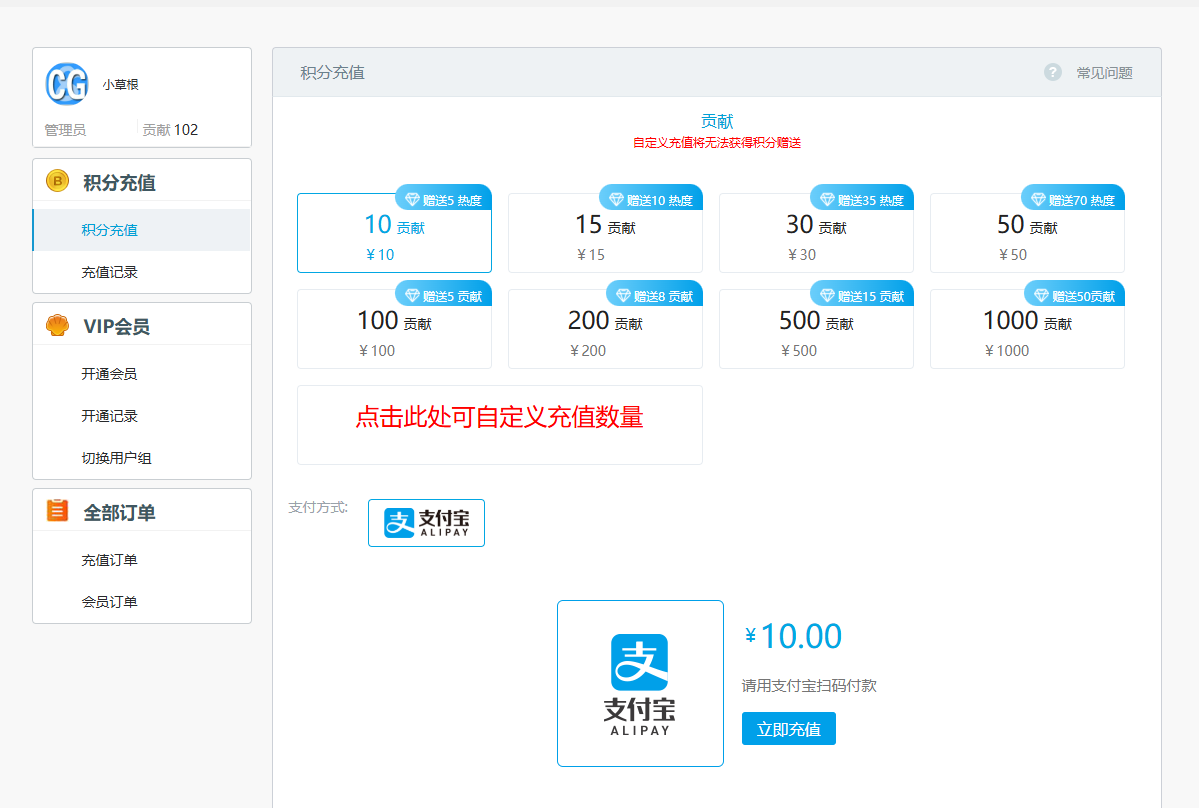Click the VIP会员 shell icon
1199x808 pixels.
[x=57, y=325]
